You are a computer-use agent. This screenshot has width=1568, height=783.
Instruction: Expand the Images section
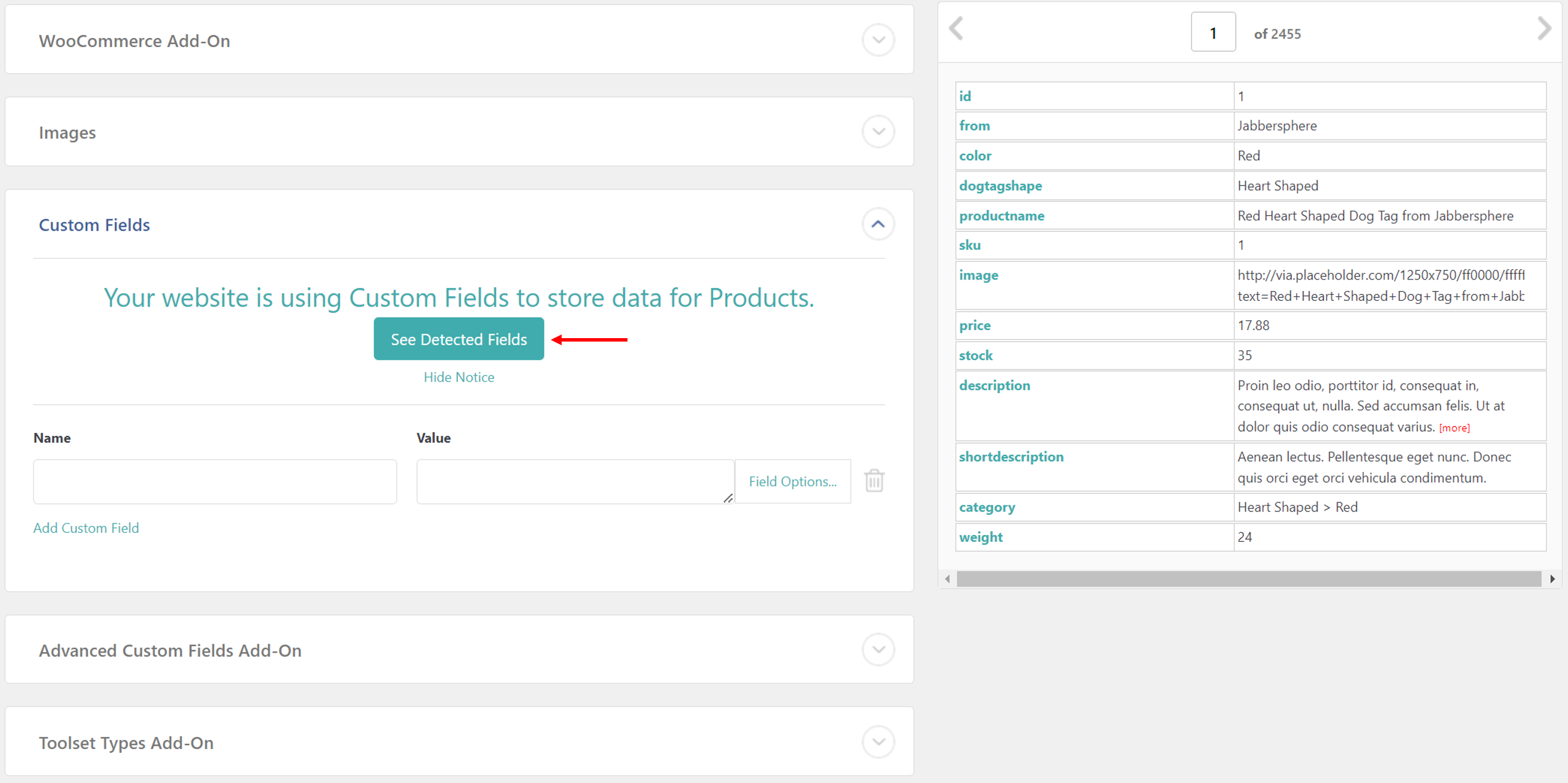[x=878, y=131]
